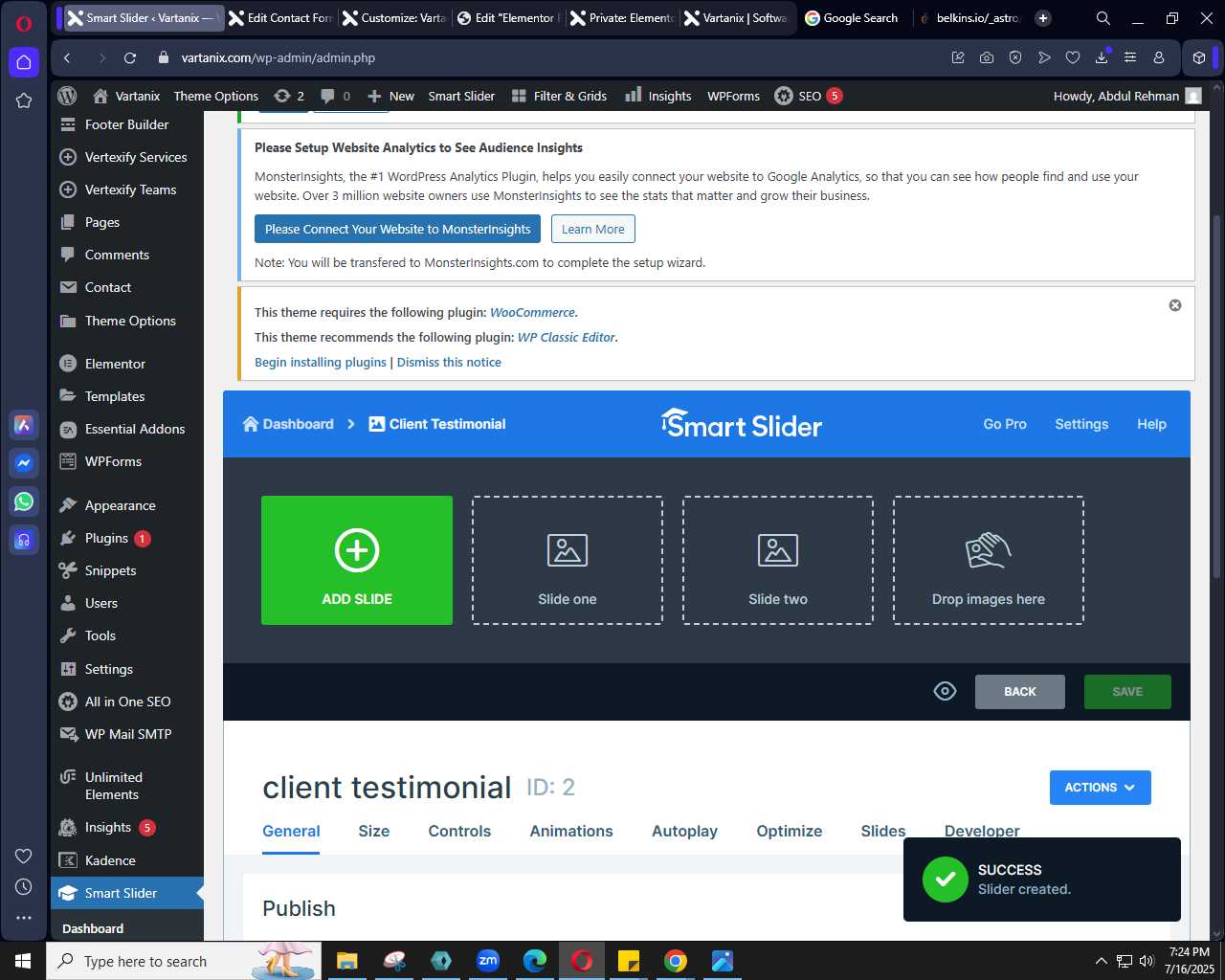
Task: Click the ADD SLIDE green tile
Action: pyautogui.click(x=357, y=560)
